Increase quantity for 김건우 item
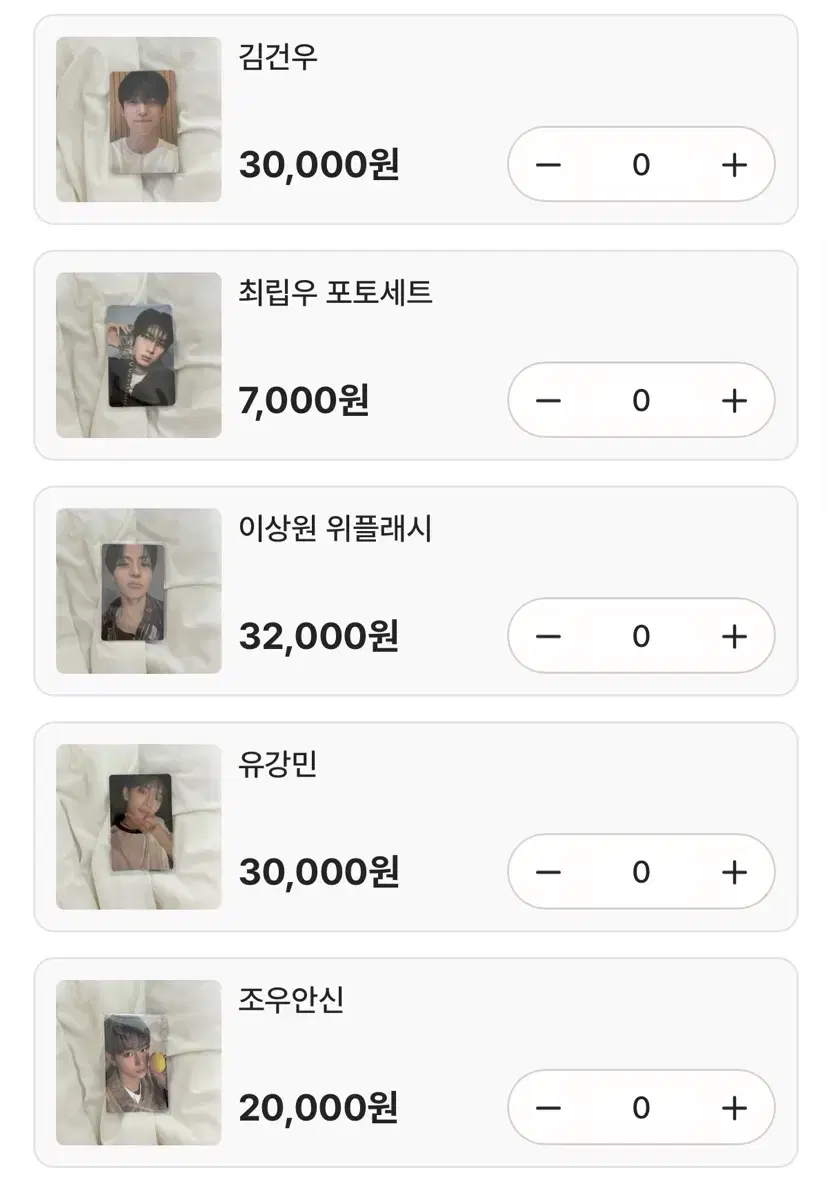Image resolution: width=832 pixels, height=1200 pixels. [x=734, y=165]
